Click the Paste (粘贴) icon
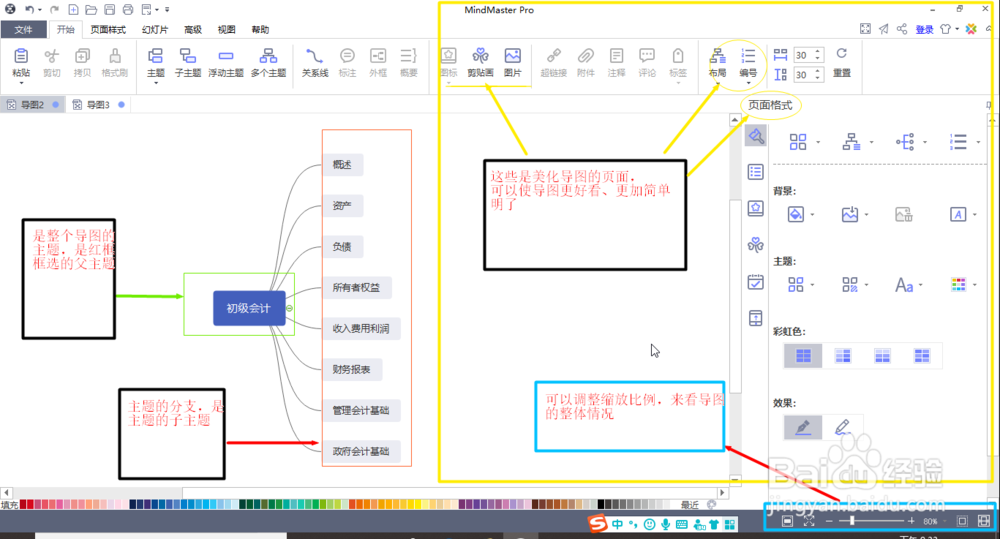The width and height of the screenshot is (1000, 539). 21,56
